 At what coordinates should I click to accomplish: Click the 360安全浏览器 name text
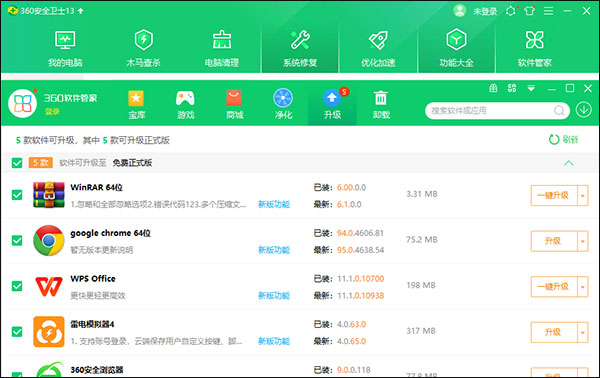[97, 370]
